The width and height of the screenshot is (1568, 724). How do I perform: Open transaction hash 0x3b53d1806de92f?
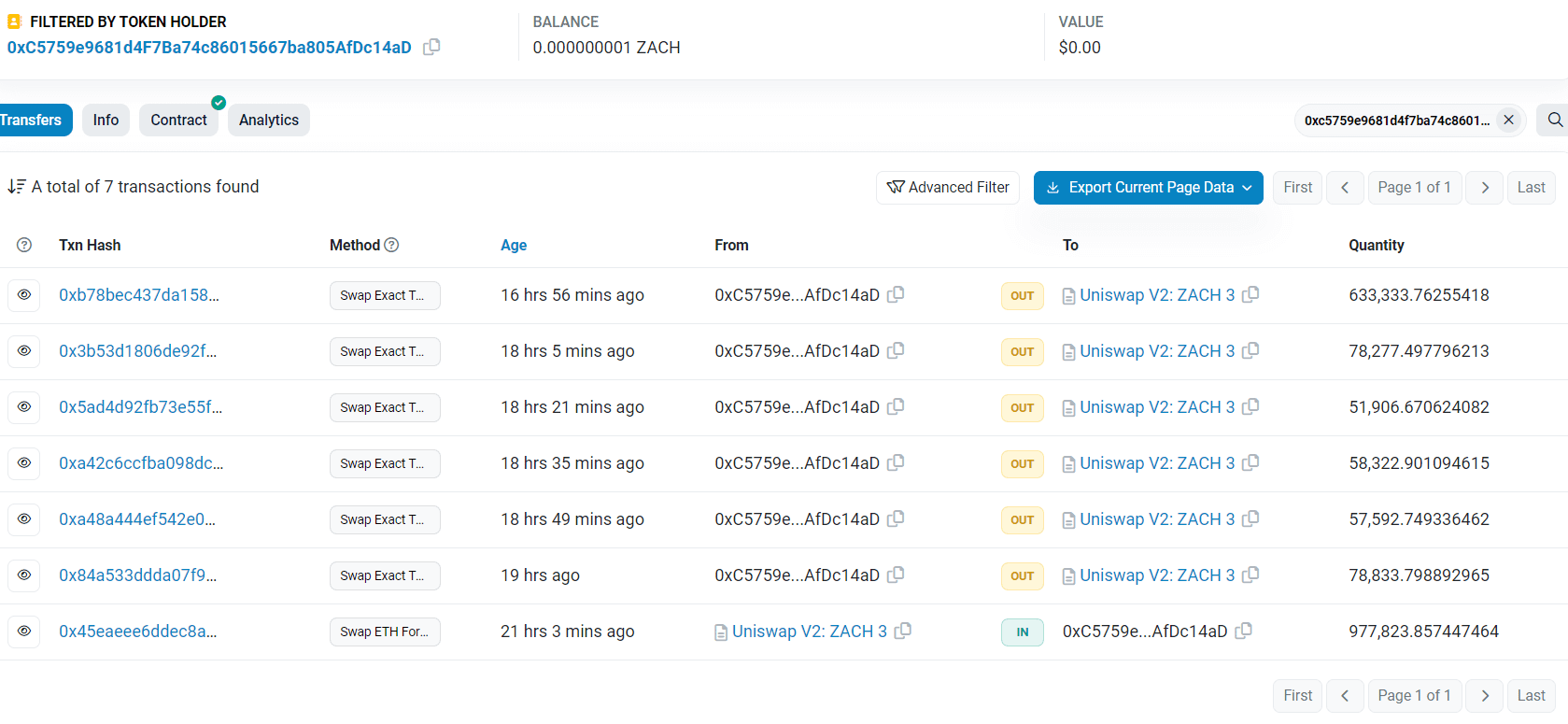point(138,351)
